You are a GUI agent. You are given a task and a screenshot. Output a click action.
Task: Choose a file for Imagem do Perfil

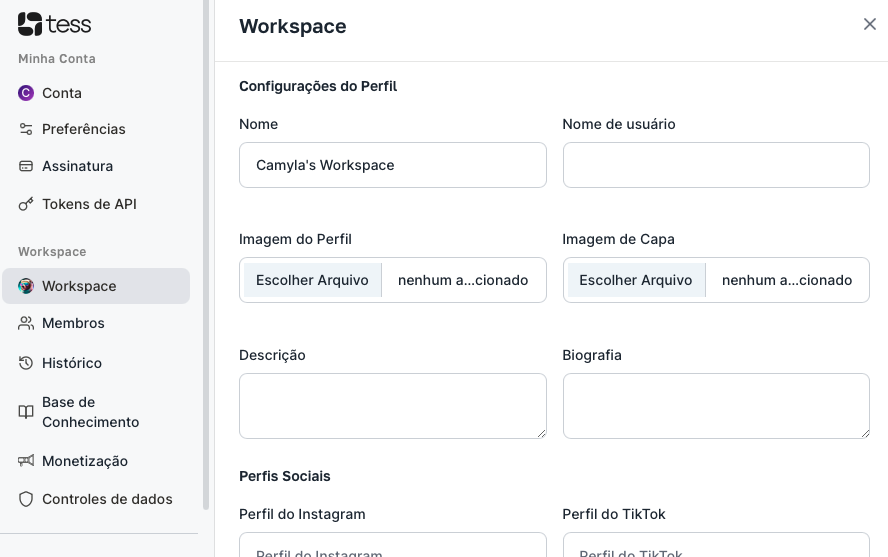[313, 280]
